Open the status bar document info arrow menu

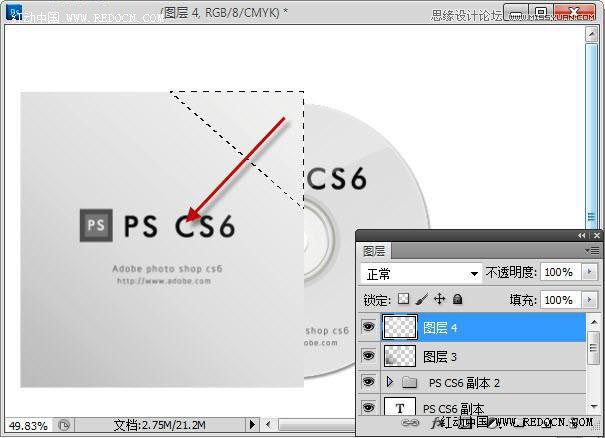[x=252, y=425]
